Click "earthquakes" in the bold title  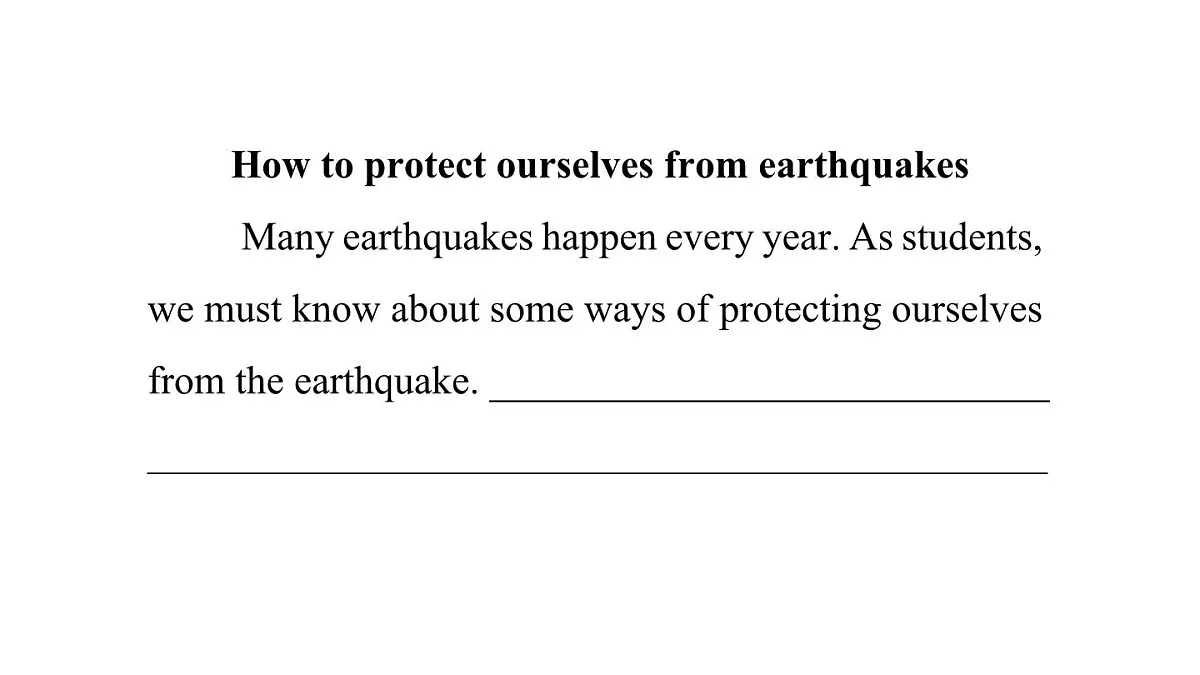coord(863,165)
